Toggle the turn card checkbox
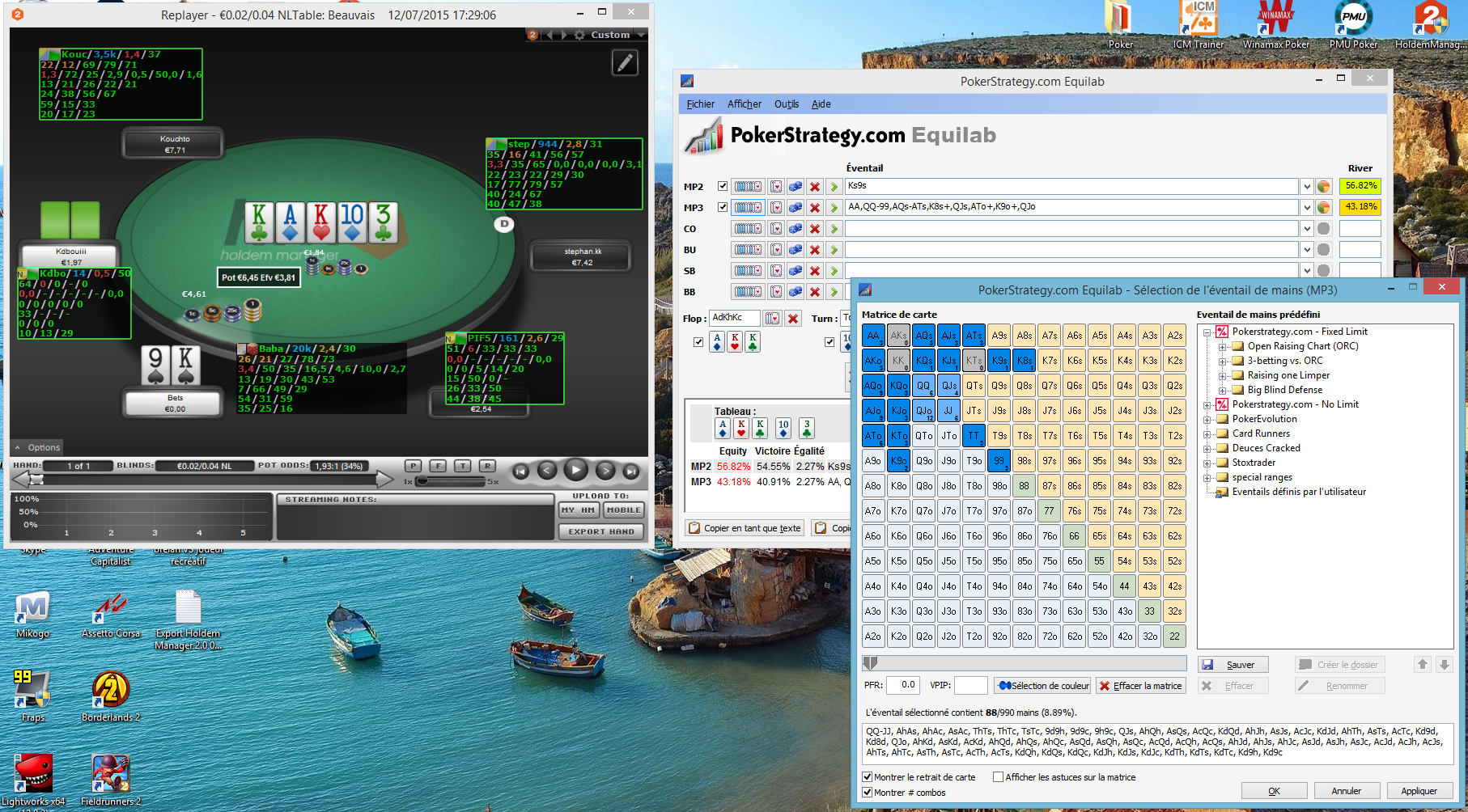Image resolution: width=1468 pixels, height=812 pixels. pos(829,342)
